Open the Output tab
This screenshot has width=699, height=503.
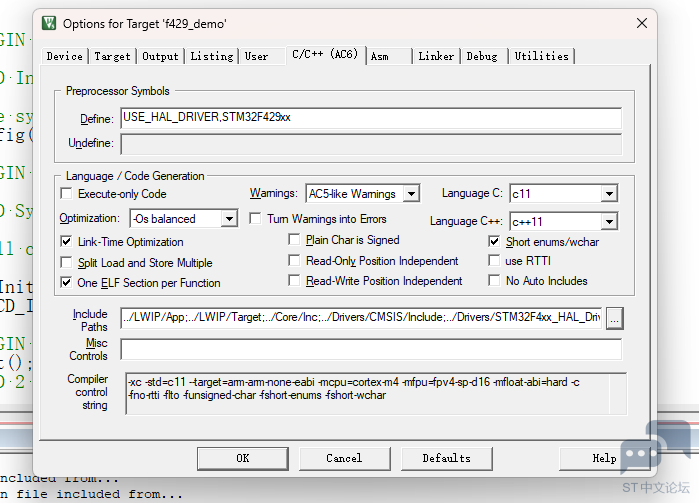tap(160, 57)
